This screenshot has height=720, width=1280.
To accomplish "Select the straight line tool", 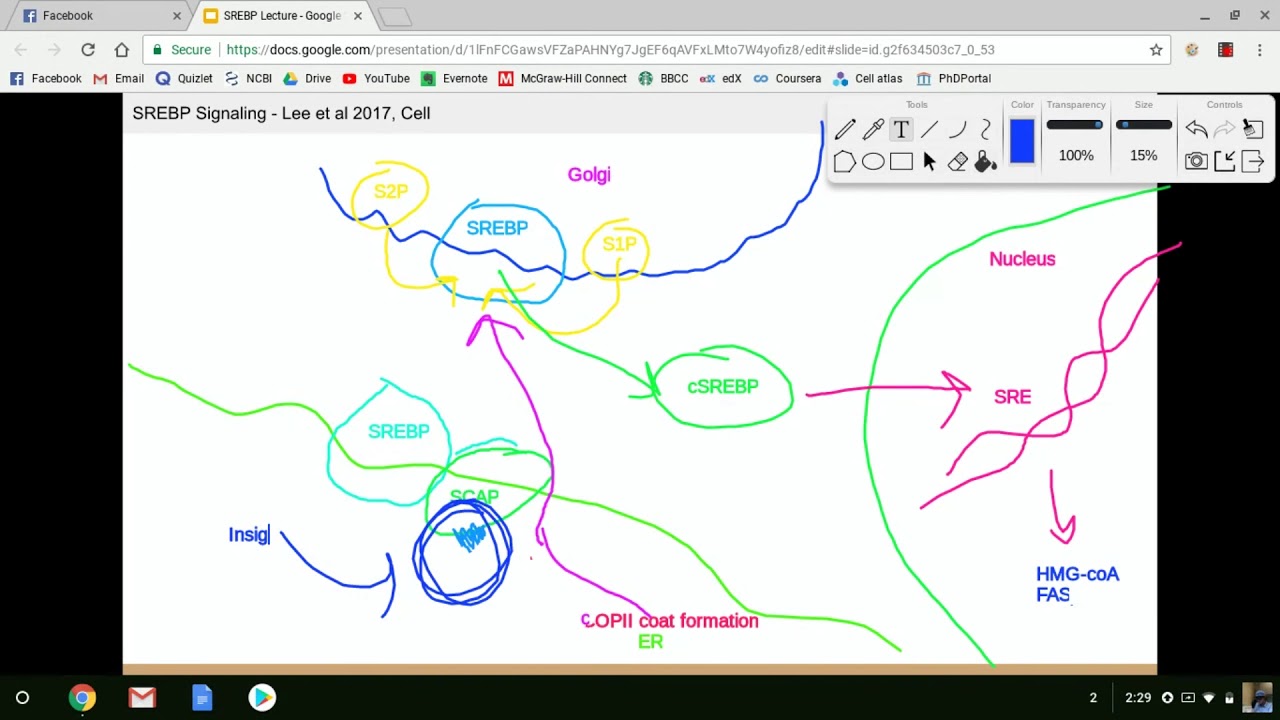I will [929, 129].
